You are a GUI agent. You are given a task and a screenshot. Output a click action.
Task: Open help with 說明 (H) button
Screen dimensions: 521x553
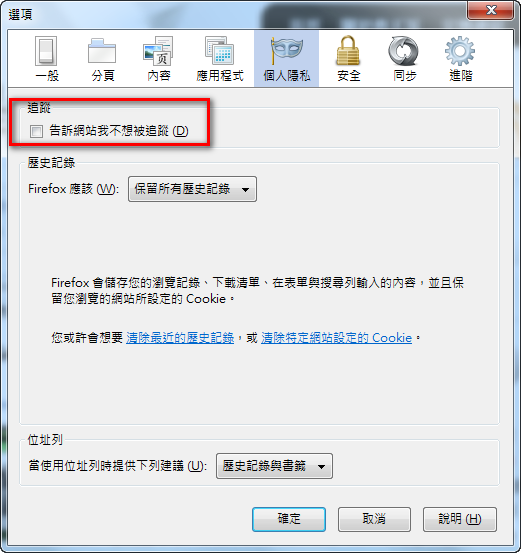pos(460,519)
